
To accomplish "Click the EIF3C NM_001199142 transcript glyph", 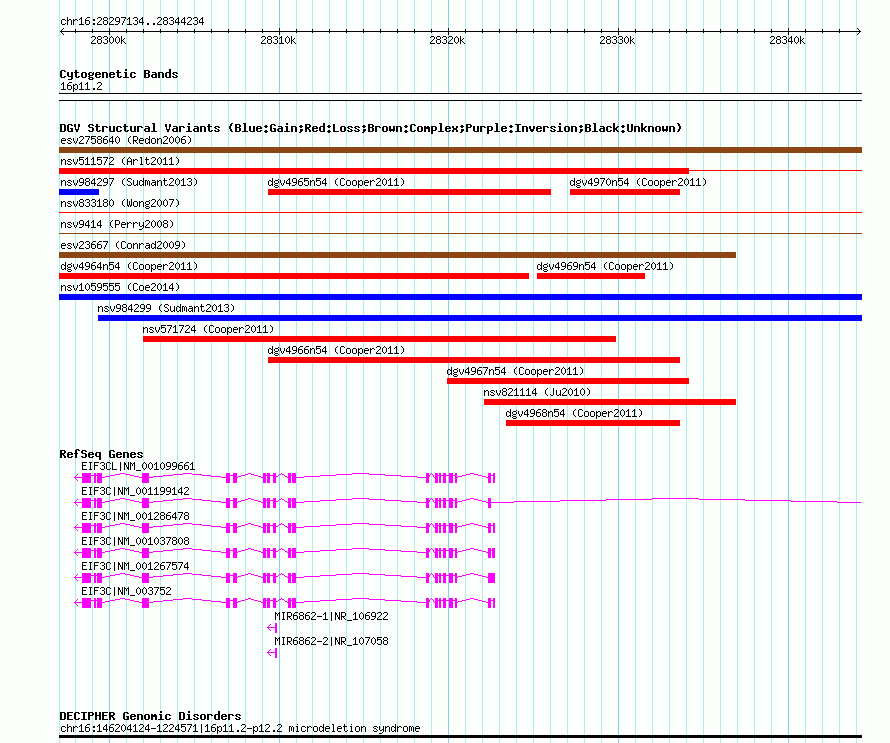I will [x=468, y=502].
